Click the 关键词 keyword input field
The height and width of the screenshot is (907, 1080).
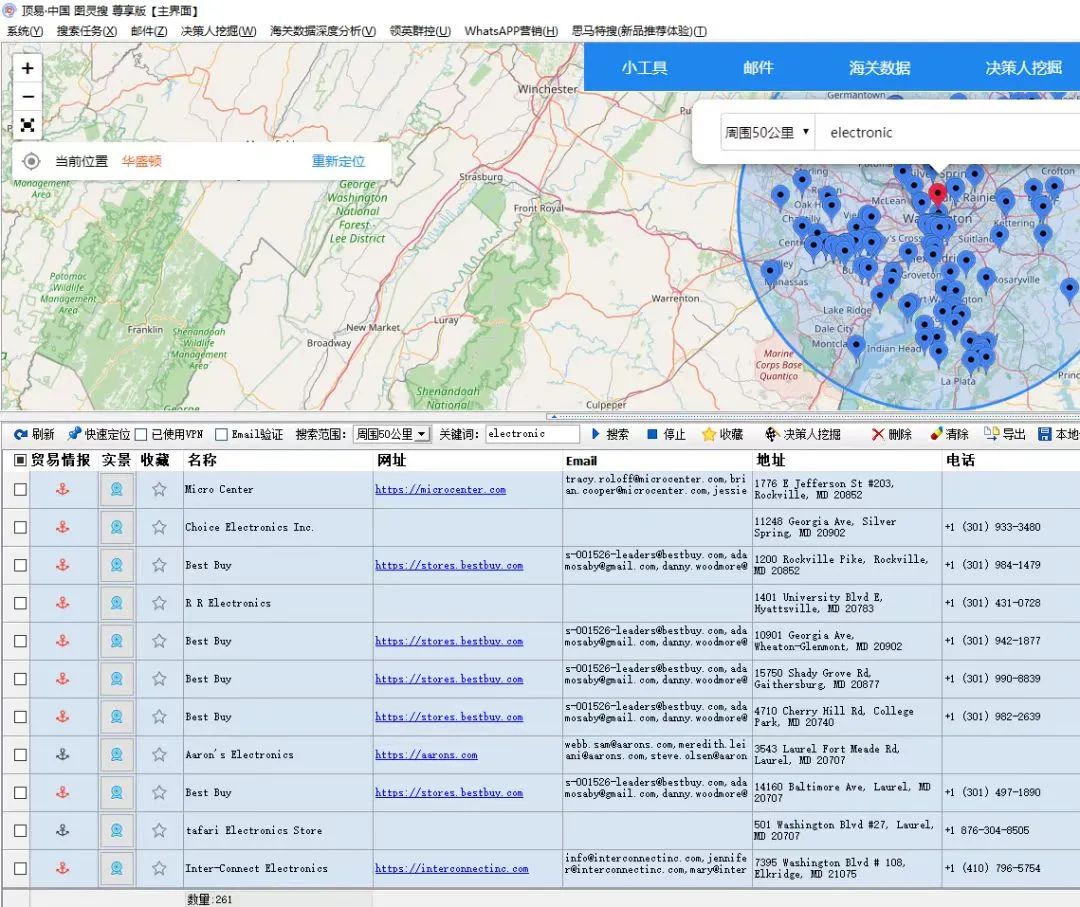[x=532, y=434]
